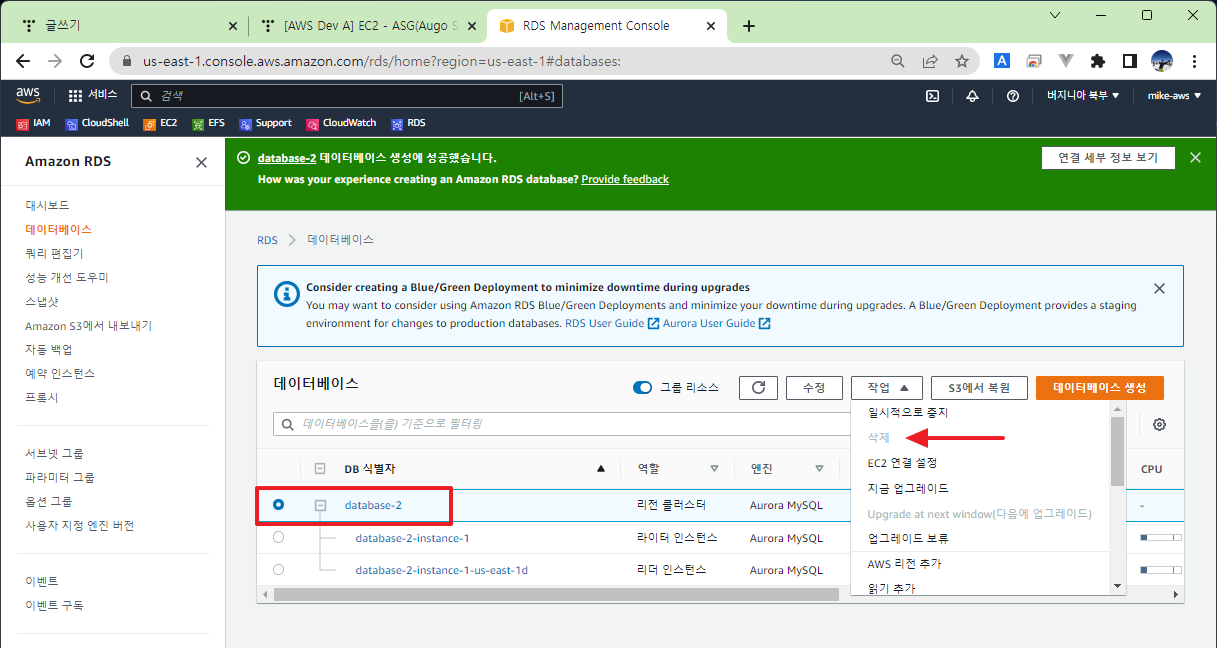Open the Actions dropdown button
Viewport: 1217px width, 648px height.
click(x=887, y=388)
